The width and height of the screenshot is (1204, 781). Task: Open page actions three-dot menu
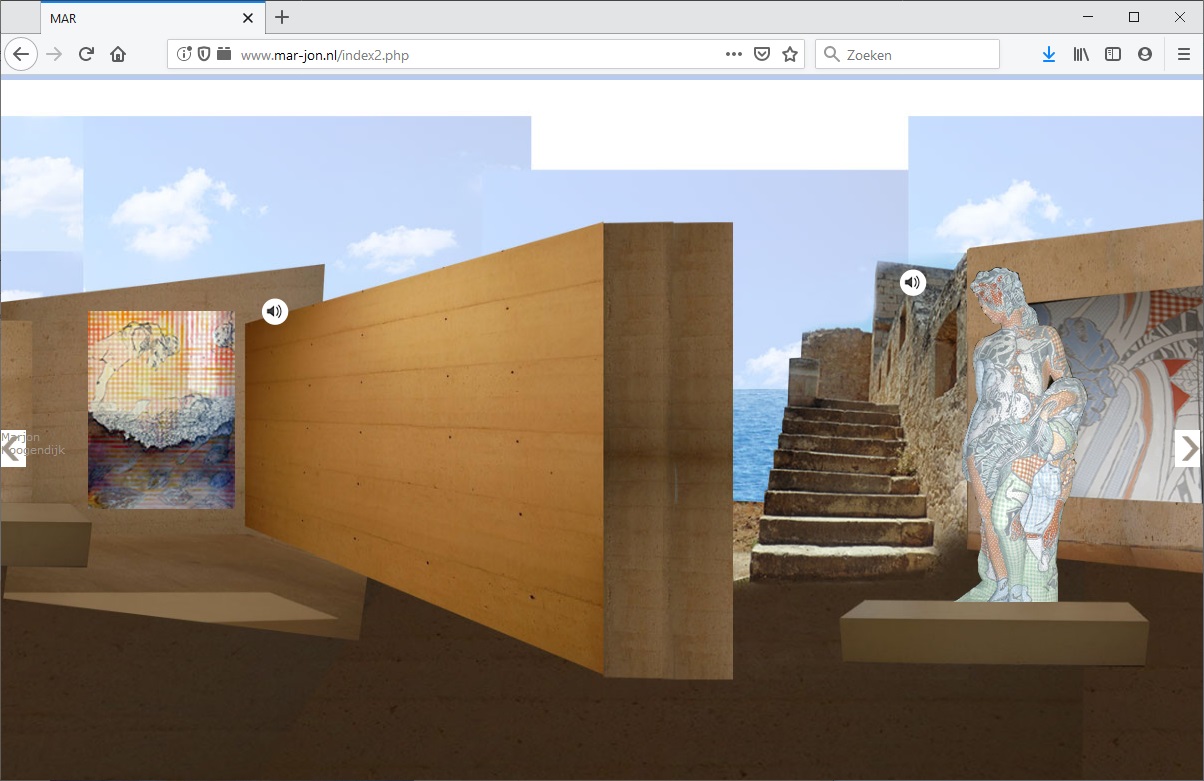(733, 55)
